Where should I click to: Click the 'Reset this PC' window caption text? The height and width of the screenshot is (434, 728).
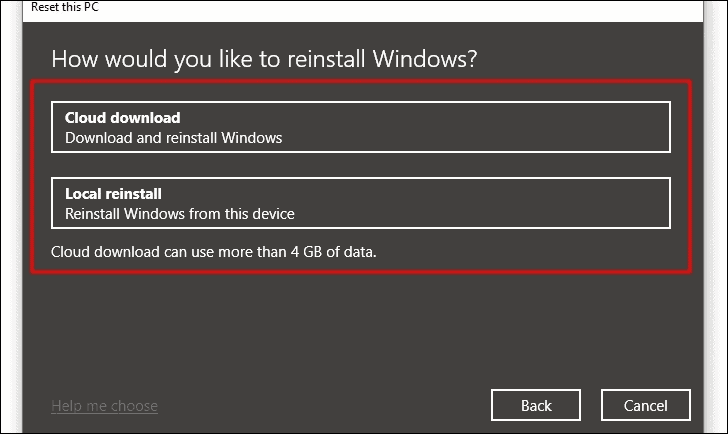point(65,7)
